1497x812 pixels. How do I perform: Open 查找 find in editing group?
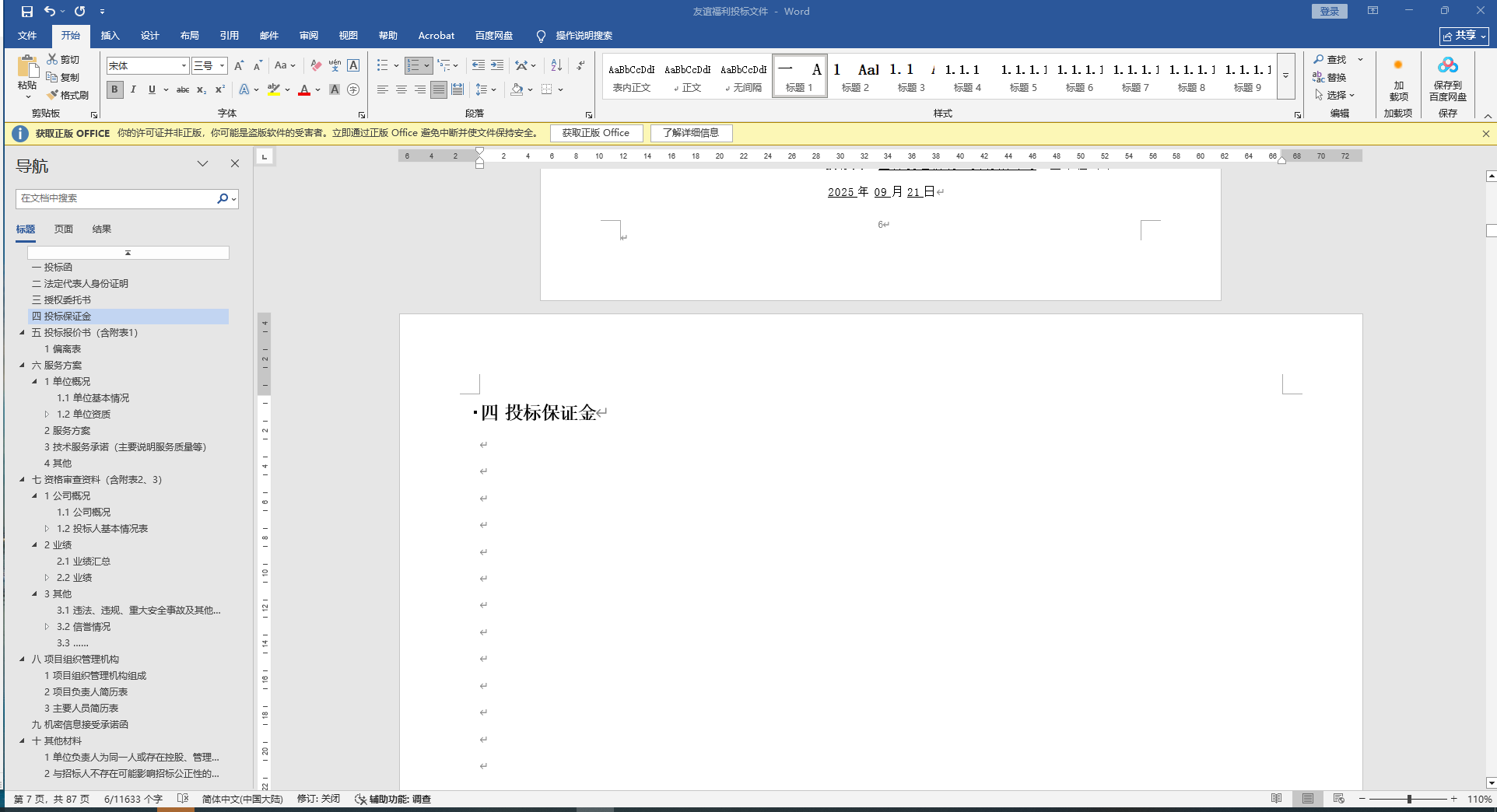[1330, 59]
